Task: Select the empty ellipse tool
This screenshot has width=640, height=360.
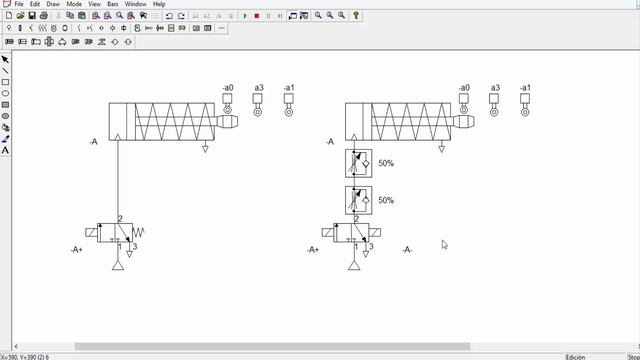Action: click(5, 93)
